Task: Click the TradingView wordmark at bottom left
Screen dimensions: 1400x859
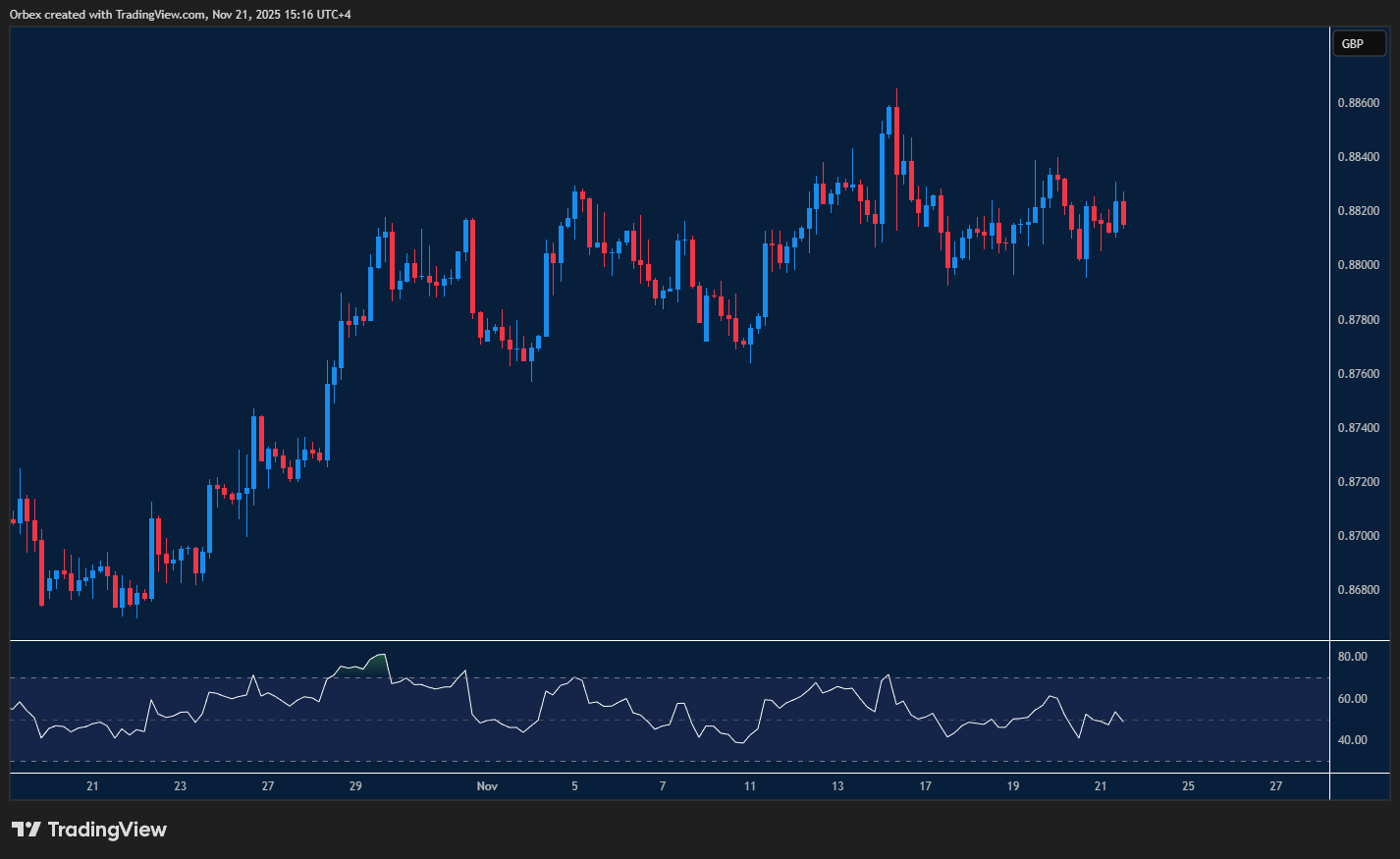Action: 108,830
